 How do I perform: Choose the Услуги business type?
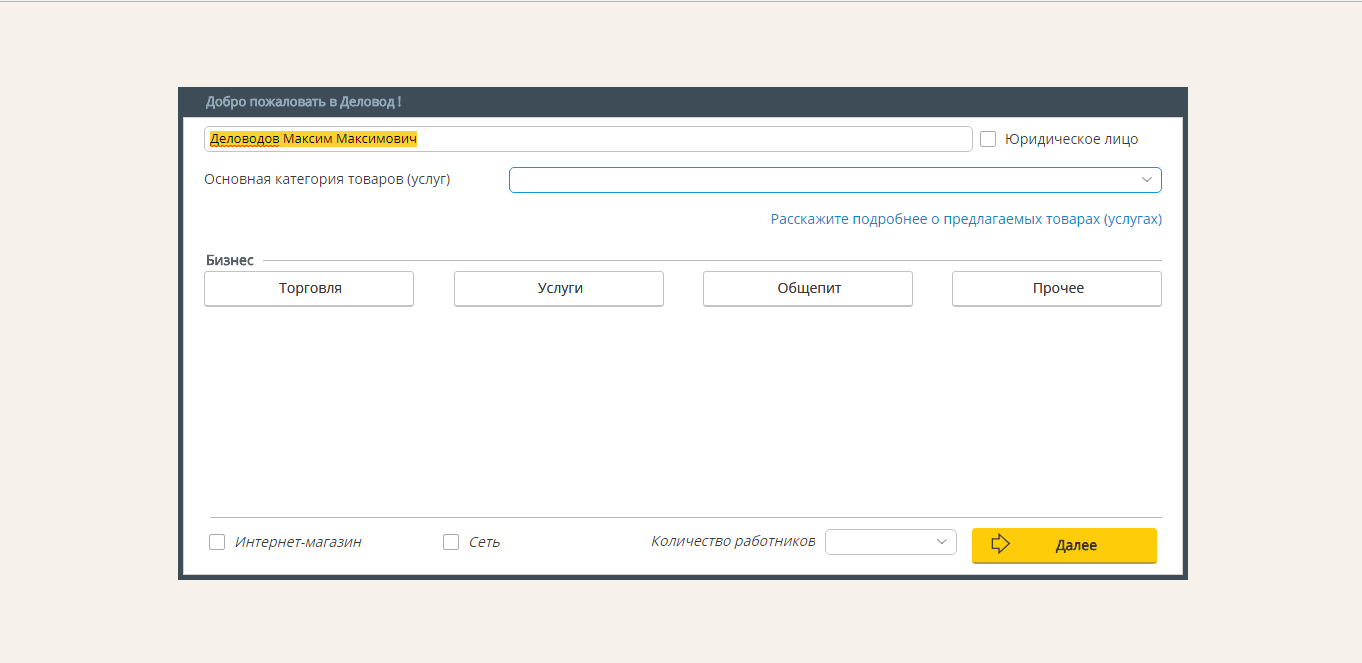(559, 288)
